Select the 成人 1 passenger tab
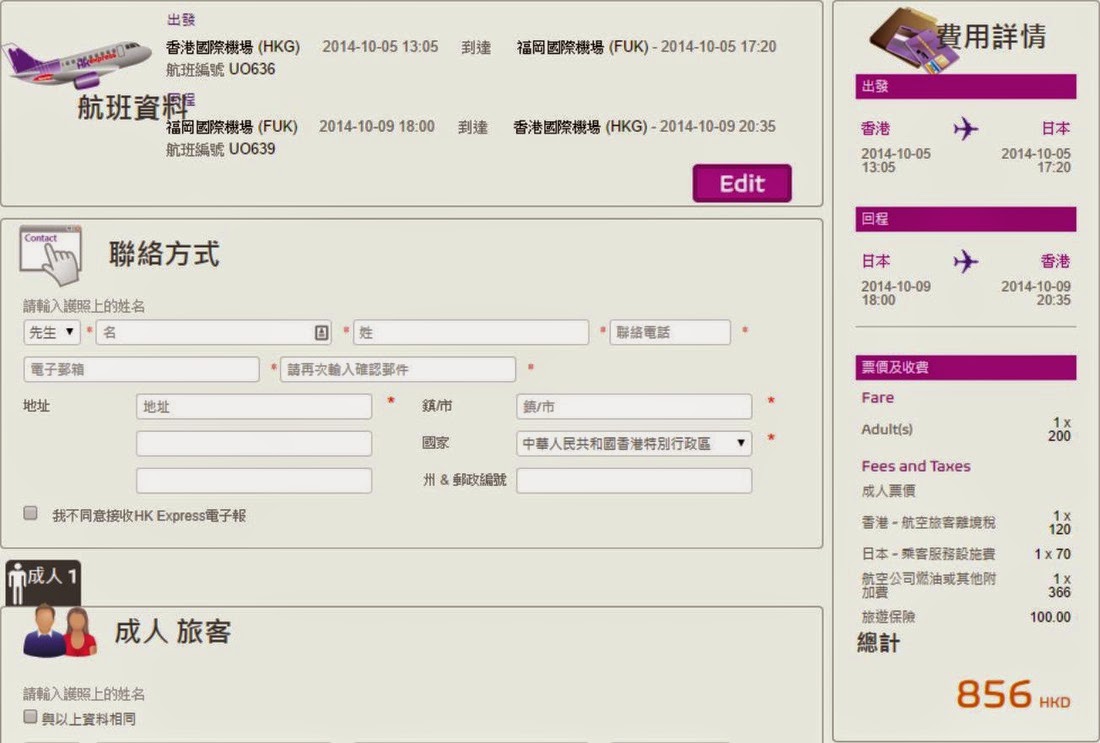The height and width of the screenshot is (743, 1100). coord(44,578)
